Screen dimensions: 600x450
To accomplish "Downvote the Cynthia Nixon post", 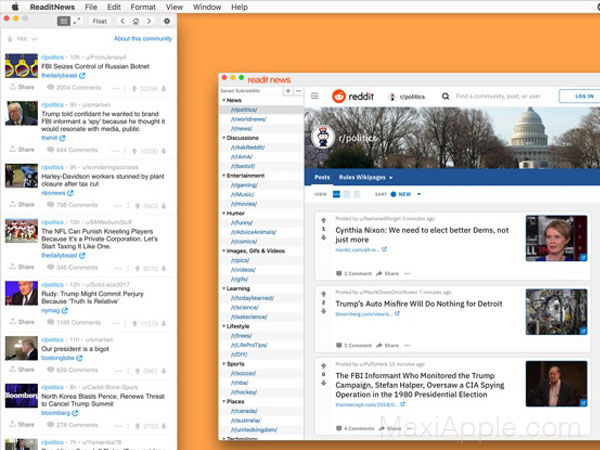I will 323,238.
